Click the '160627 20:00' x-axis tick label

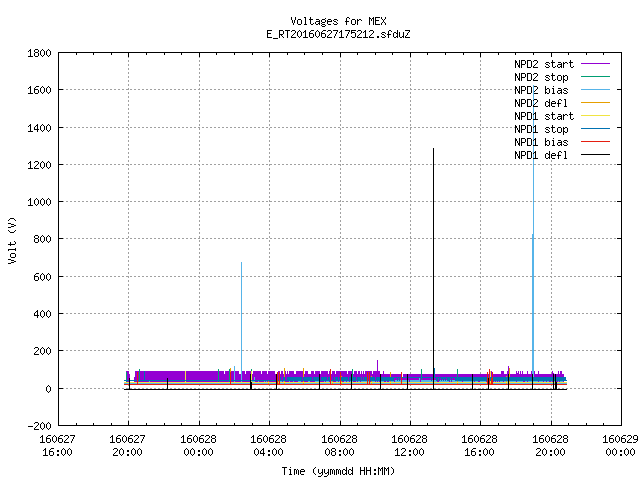coord(128,446)
